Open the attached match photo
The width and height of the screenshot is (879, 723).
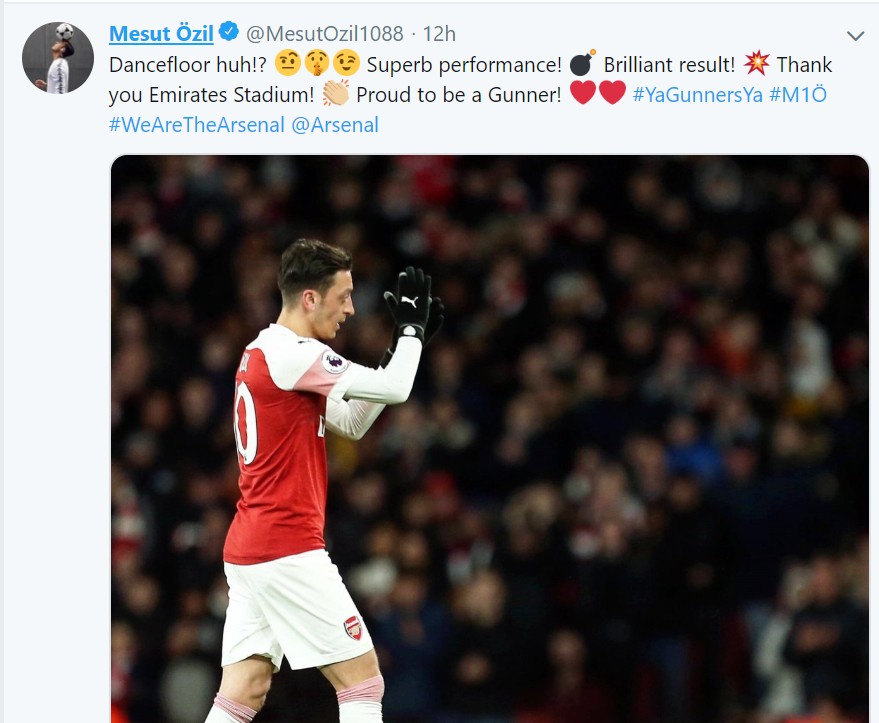coord(490,440)
